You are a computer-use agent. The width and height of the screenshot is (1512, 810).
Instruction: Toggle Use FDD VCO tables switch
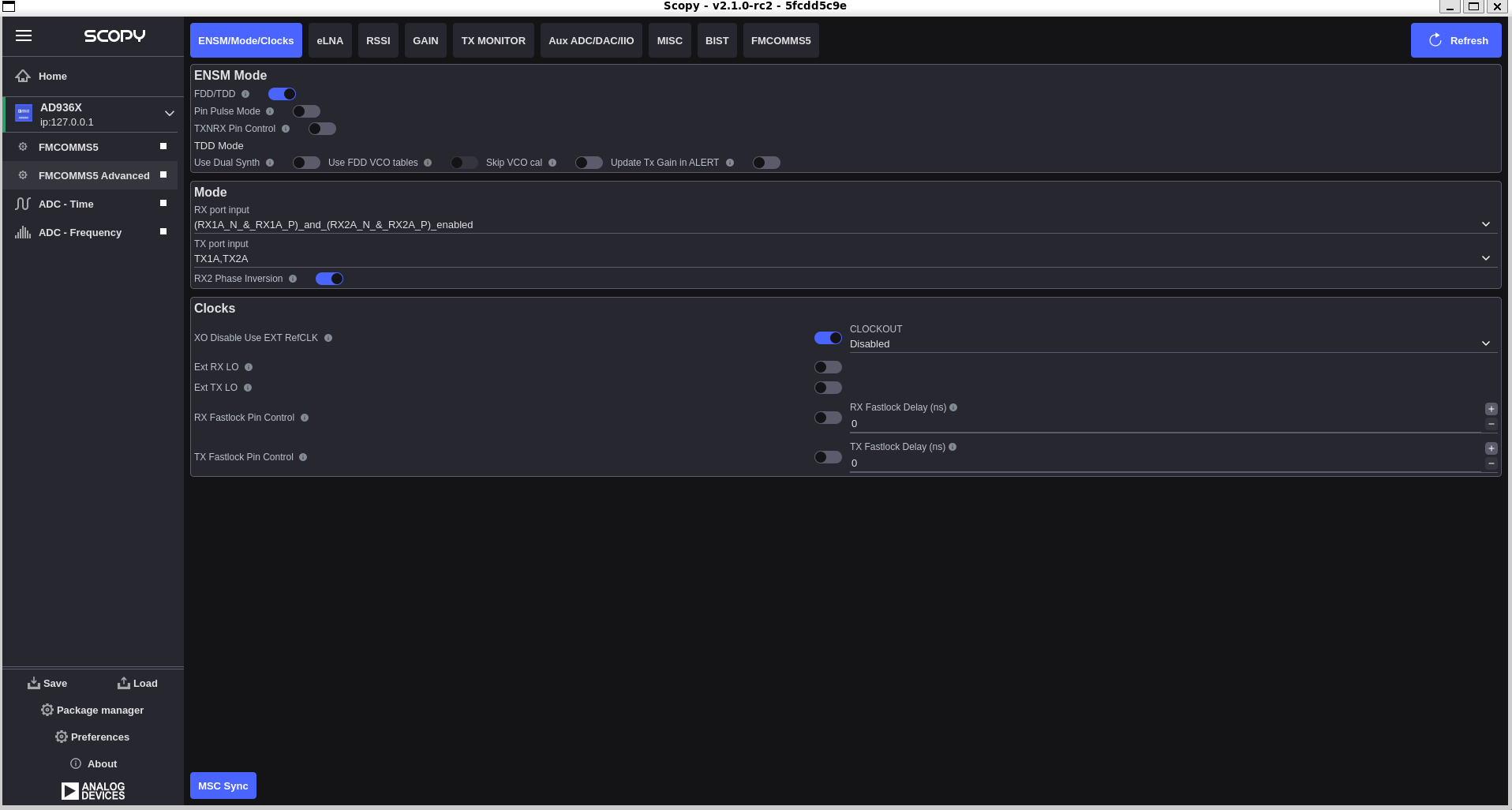pyautogui.click(x=464, y=163)
